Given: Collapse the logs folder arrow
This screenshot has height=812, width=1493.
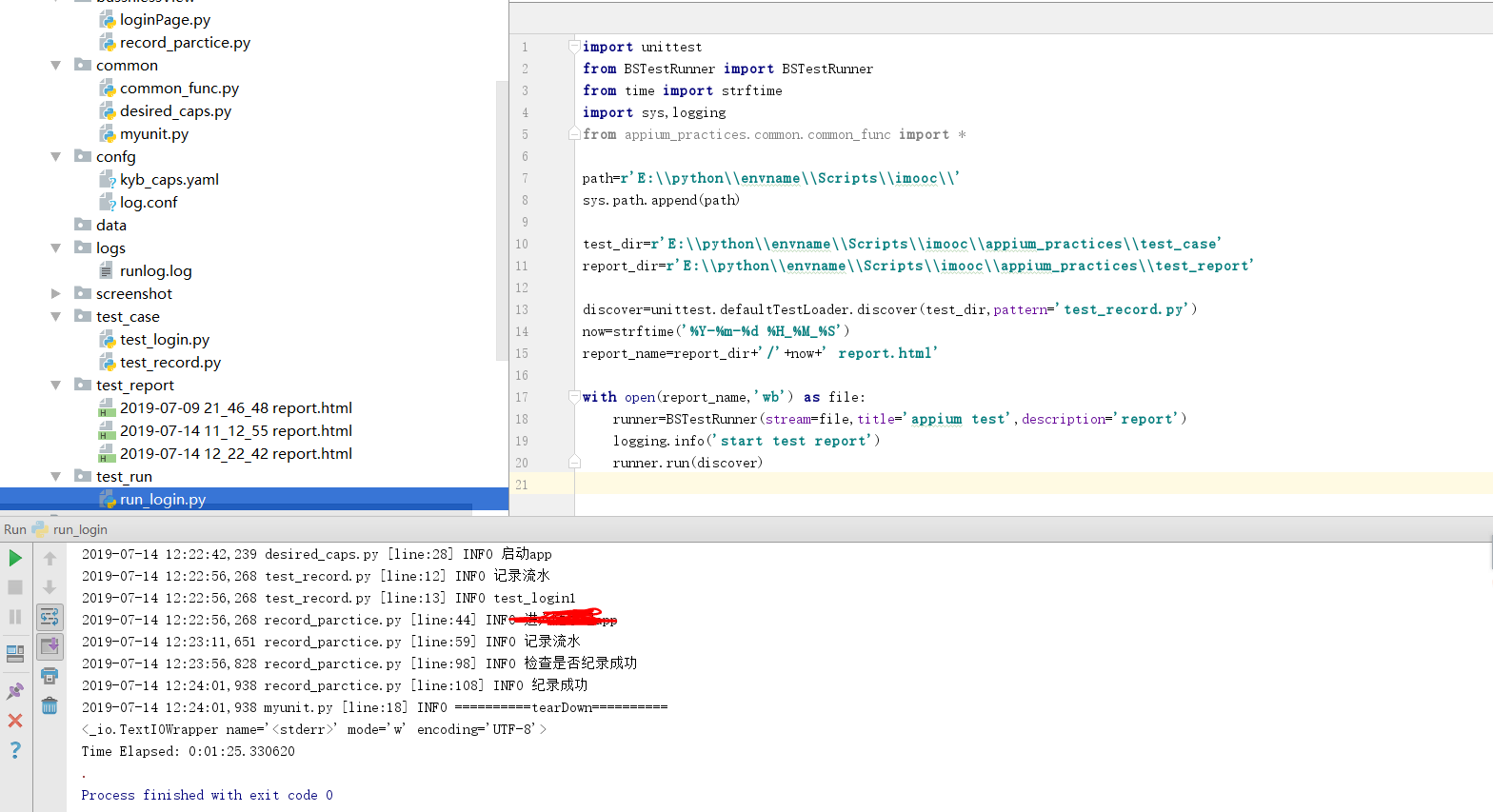Looking at the screenshot, I should (x=55, y=248).
